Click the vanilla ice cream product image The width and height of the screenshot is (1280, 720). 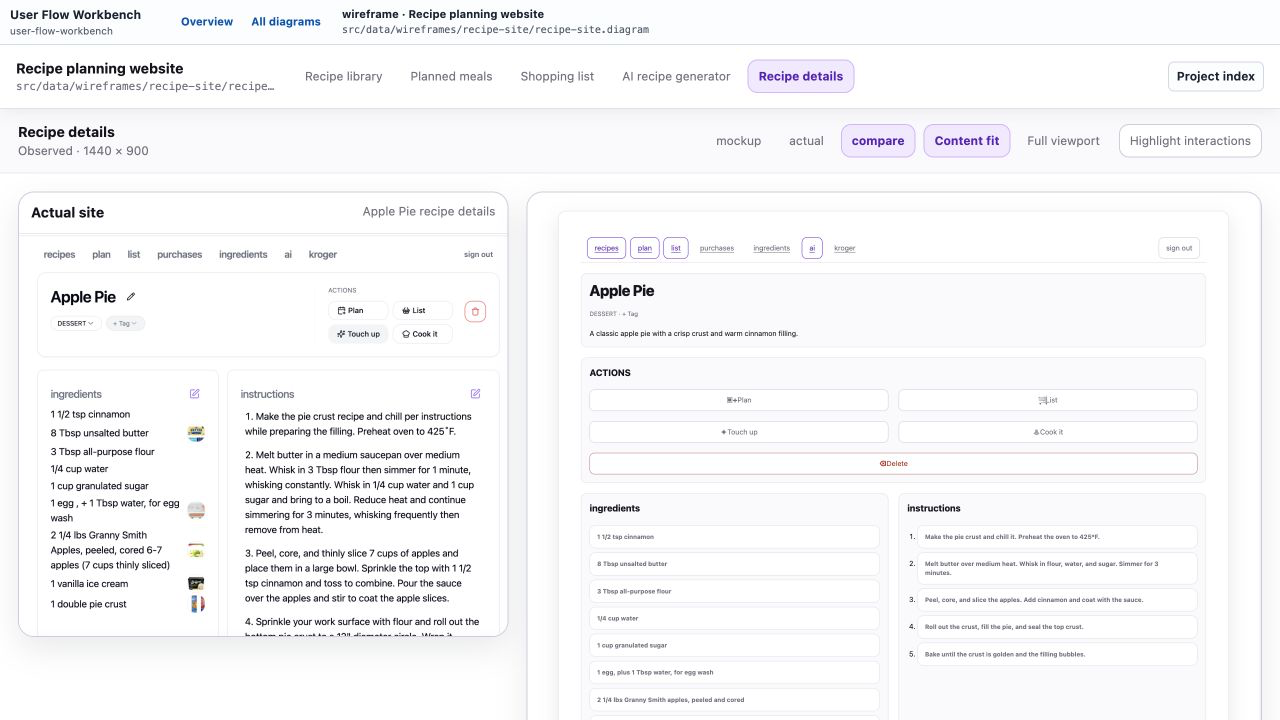(196, 583)
